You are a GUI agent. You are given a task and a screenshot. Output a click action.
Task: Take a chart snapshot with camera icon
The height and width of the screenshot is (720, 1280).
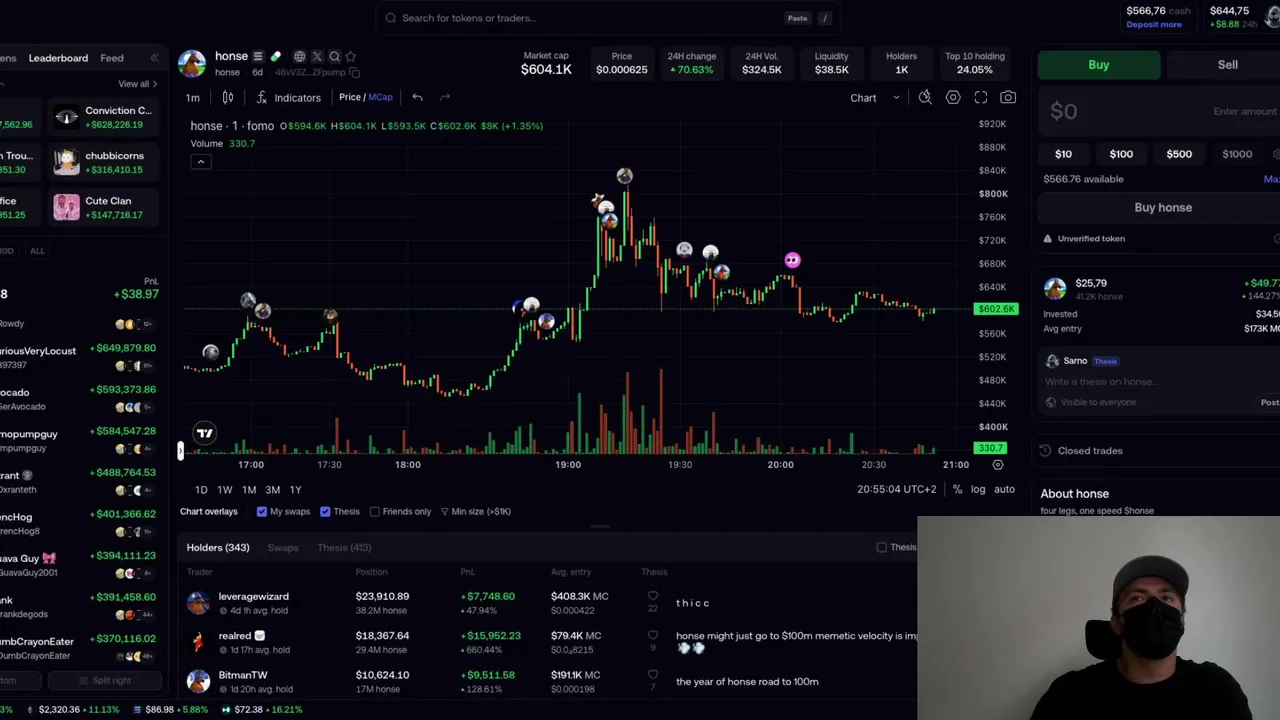tap(1008, 97)
